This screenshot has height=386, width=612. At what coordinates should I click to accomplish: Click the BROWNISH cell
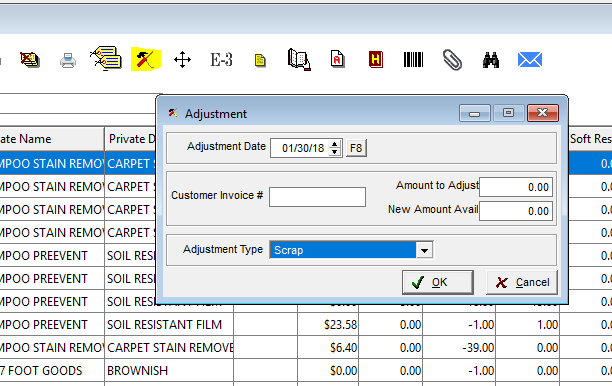click(169, 370)
